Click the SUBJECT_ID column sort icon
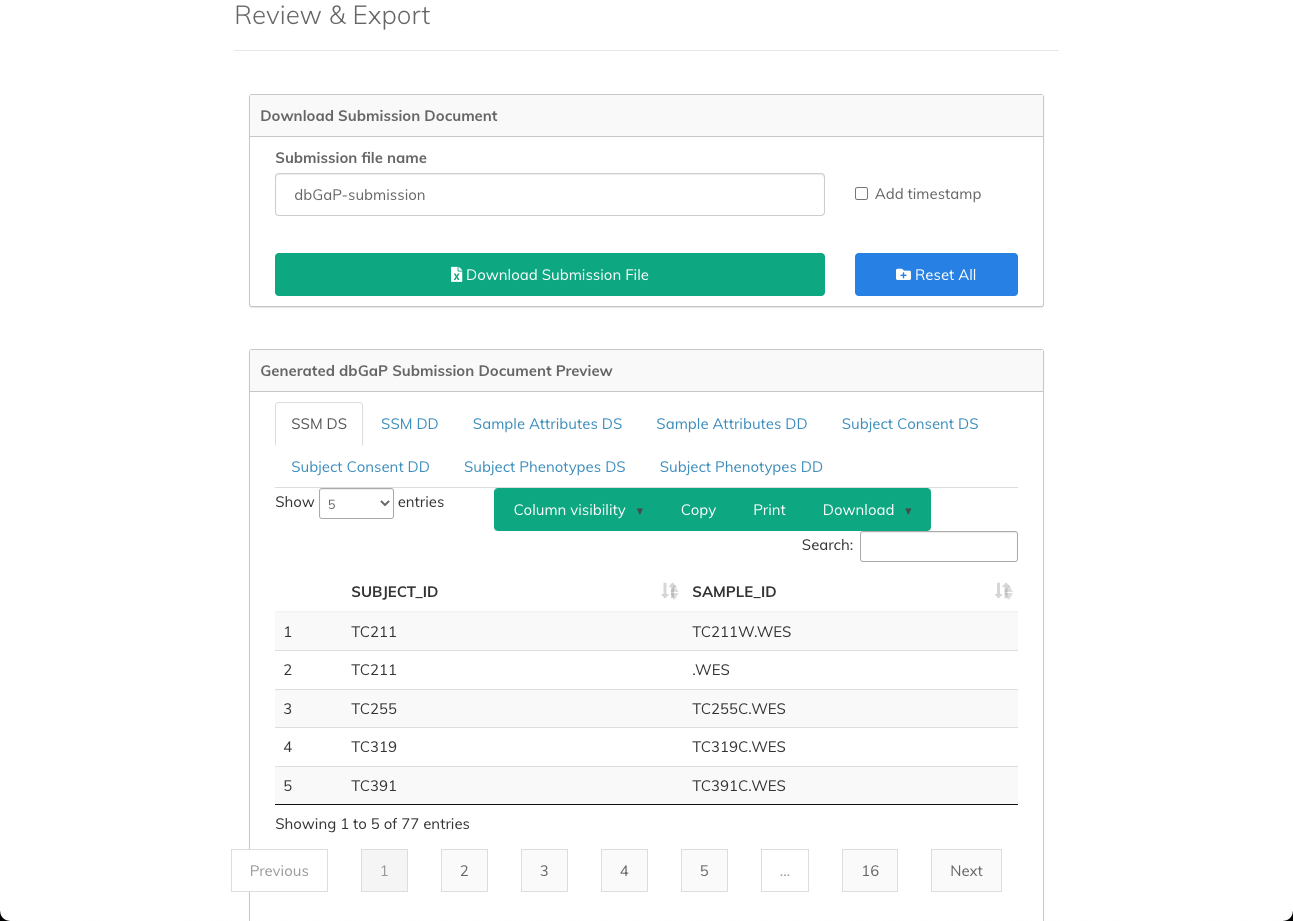Screen dimensions: 1293x921 670,591
